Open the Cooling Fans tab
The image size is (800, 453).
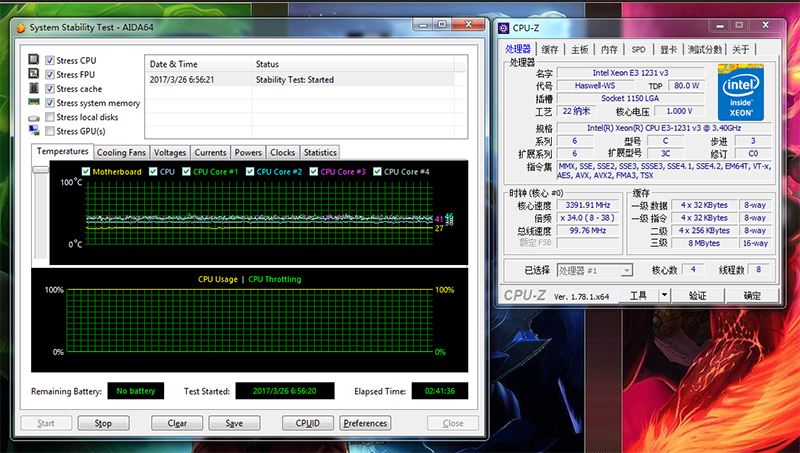(x=121, y=153)
